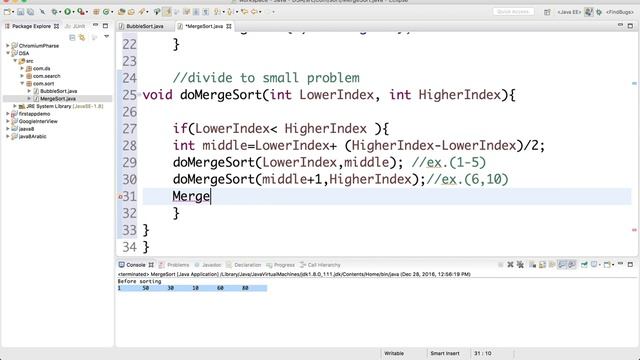Click the Quick Access search field
The image size is (640, 360).
(x=513, y=12)
